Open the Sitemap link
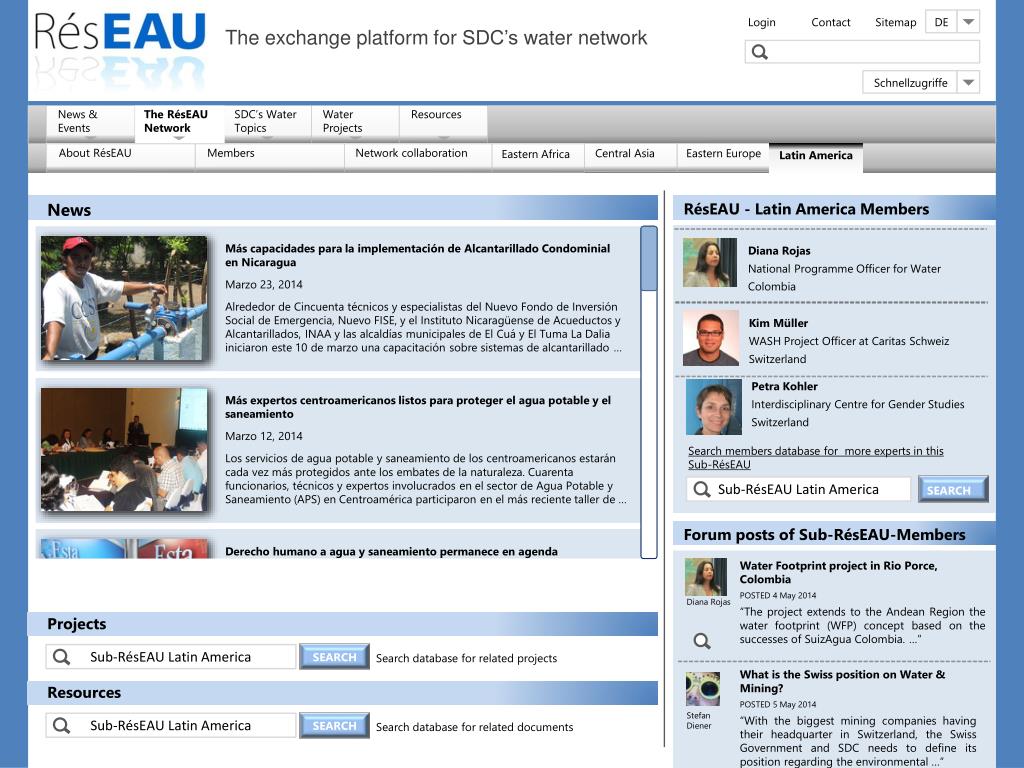Viewport: 1024px width, 768px height. point(895,22)
